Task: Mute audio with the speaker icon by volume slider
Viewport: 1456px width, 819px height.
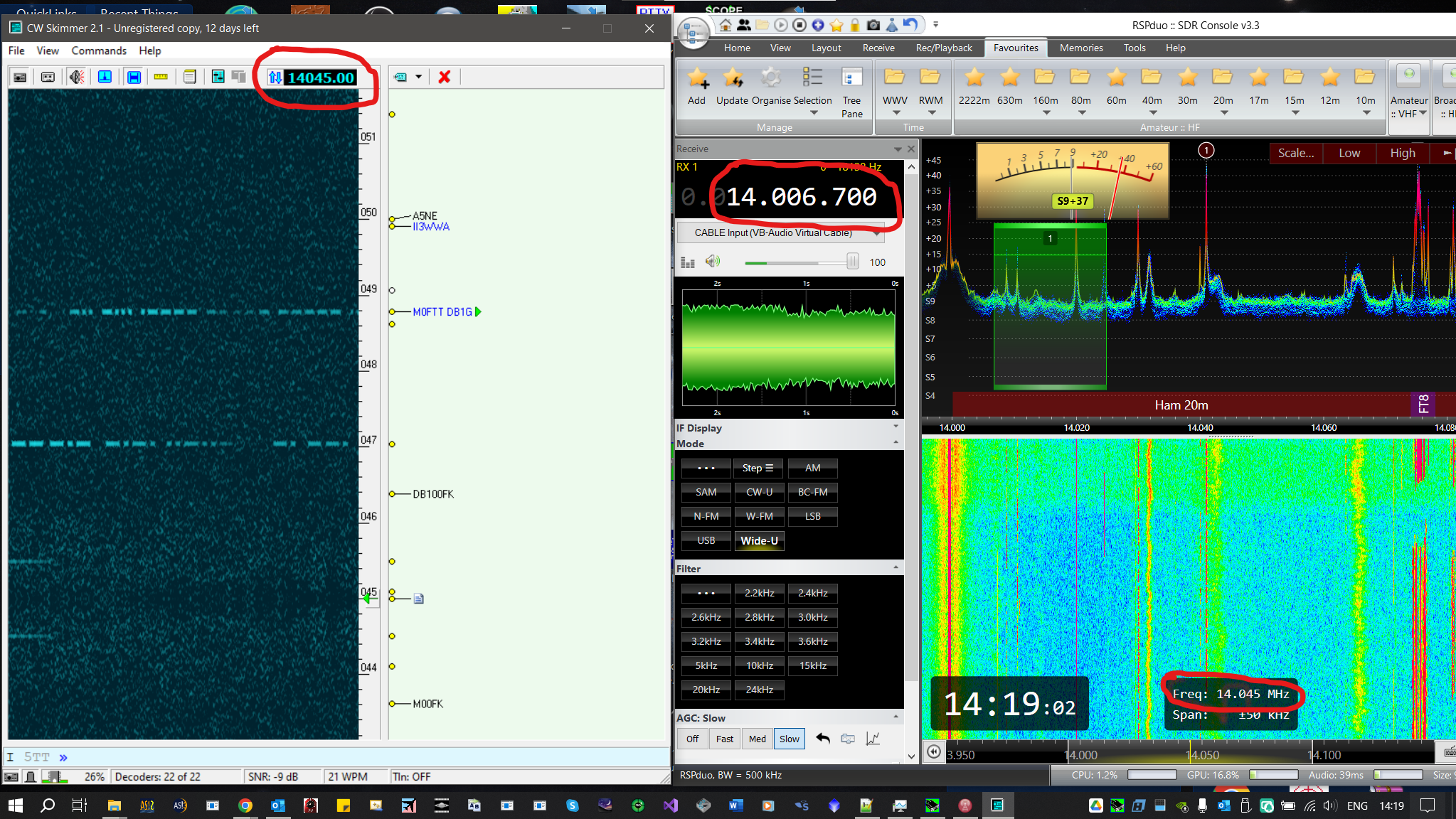Action: pyautogui.click(x=712, y=262)
